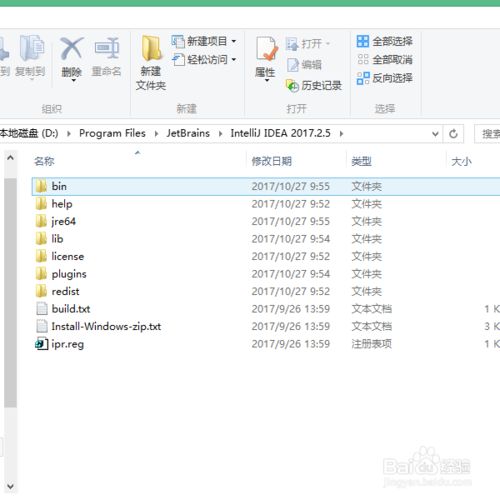Click the 文本文档 type cell of build.txt
This screenshot has width=500, height=500.
click(372, 309)
